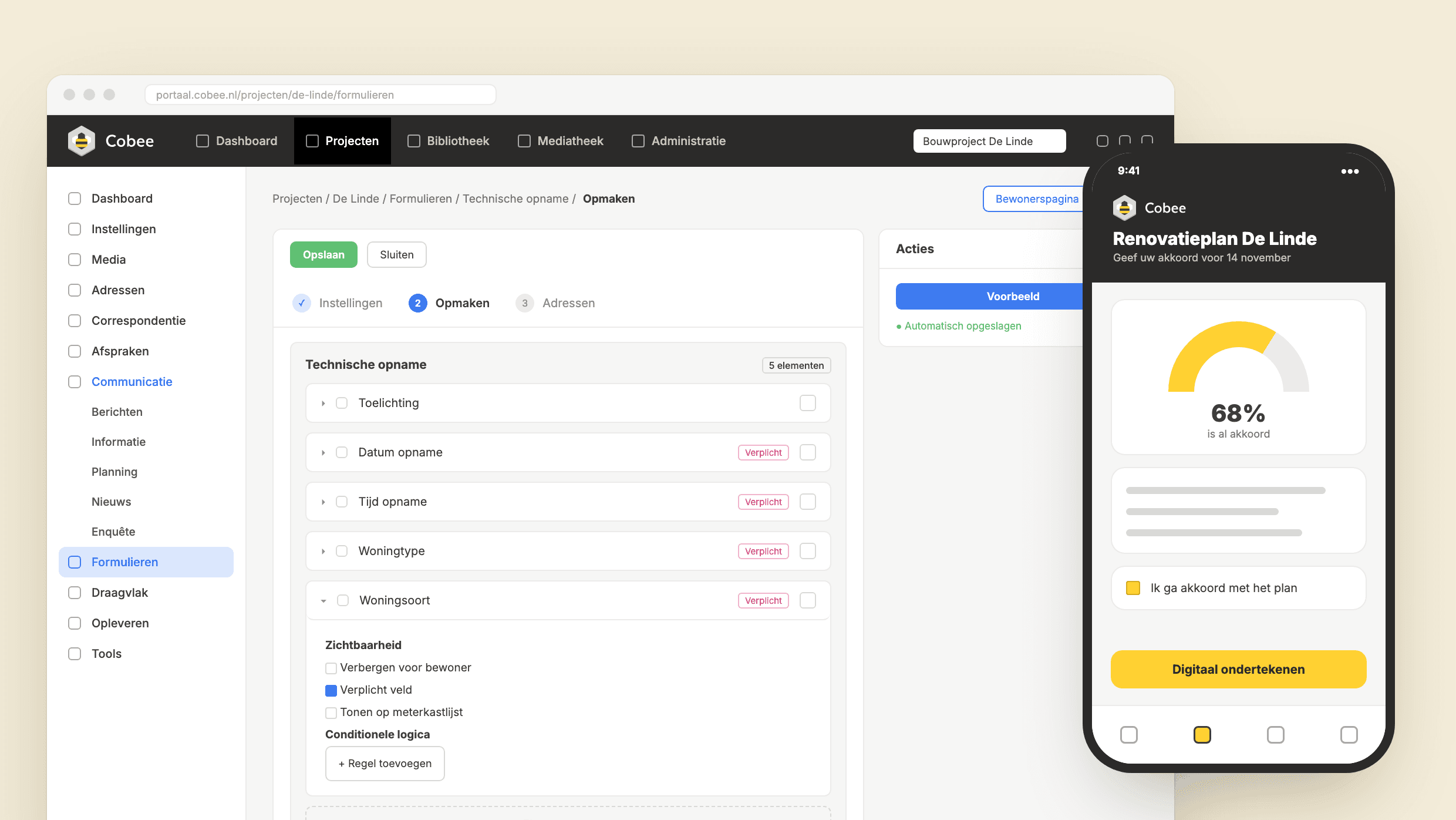This screenshot has height=820, width=1456.
Task: Enable Tonen op meterkastlijst
Action: click(331, 713)
